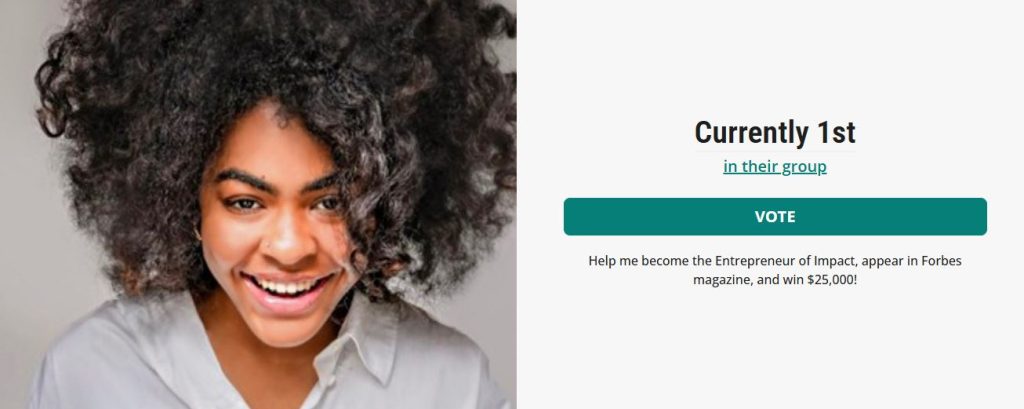
Task: Click the word 'Currently' in the heading
Action: tap(751, 133)
